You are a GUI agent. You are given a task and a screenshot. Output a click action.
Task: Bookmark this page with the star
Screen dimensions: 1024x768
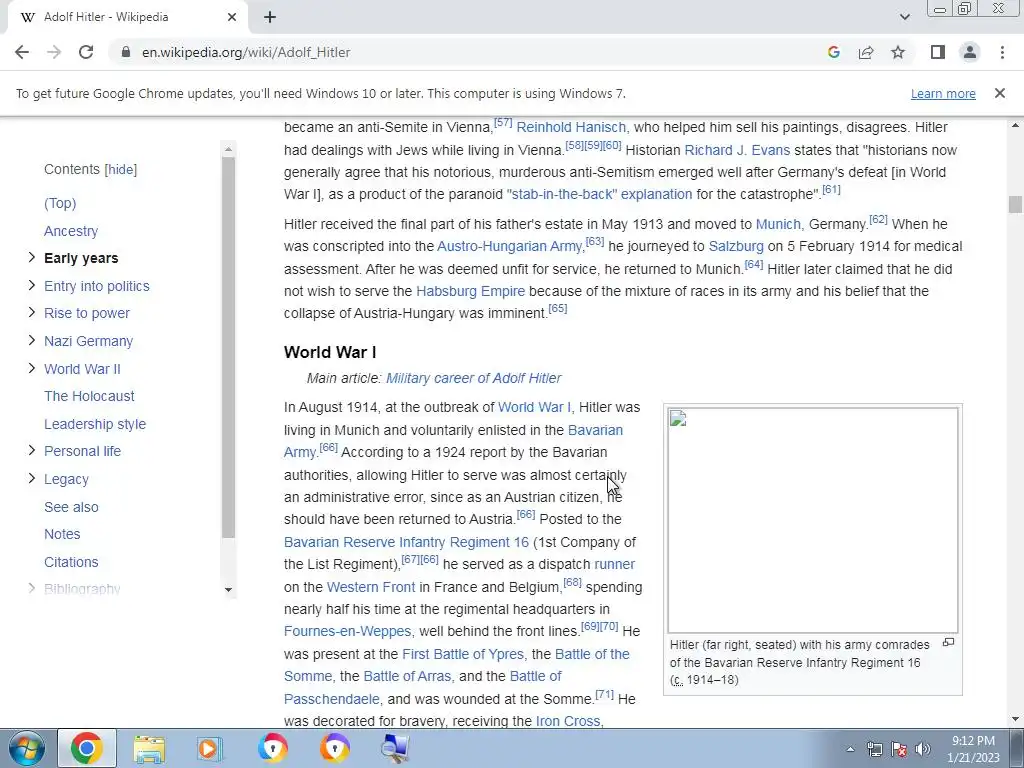(898, 52)
